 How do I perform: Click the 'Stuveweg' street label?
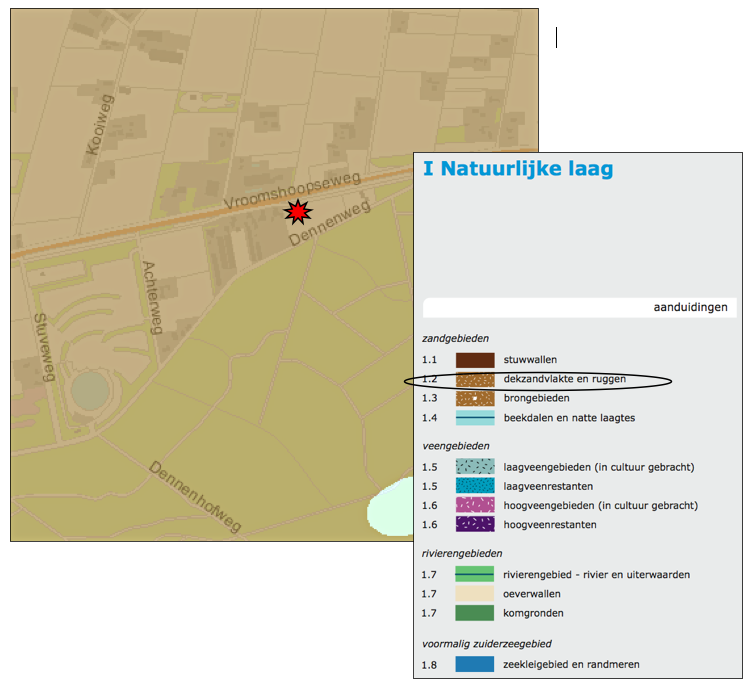click(x=44, y=347)
